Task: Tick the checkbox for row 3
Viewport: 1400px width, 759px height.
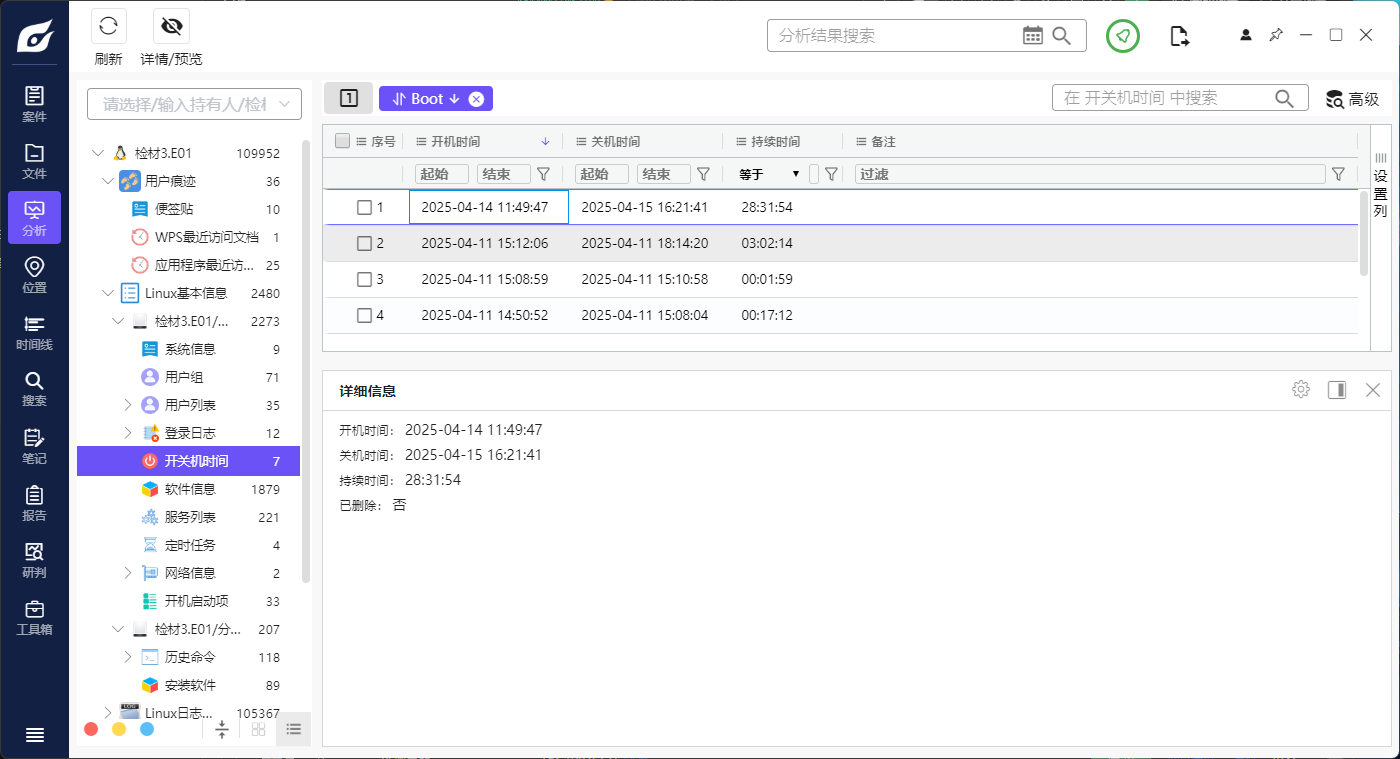Action: click(x=365, y=279)
